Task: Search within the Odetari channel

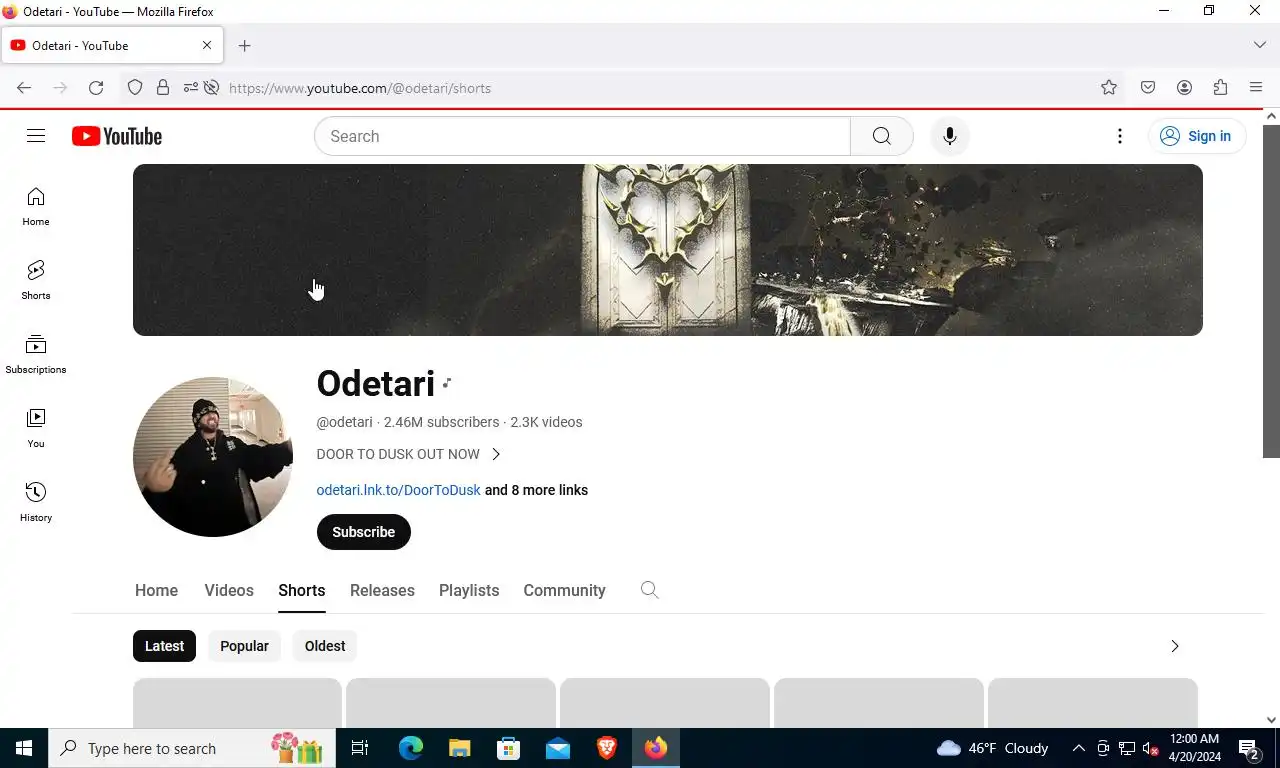Action: point(650,590)
